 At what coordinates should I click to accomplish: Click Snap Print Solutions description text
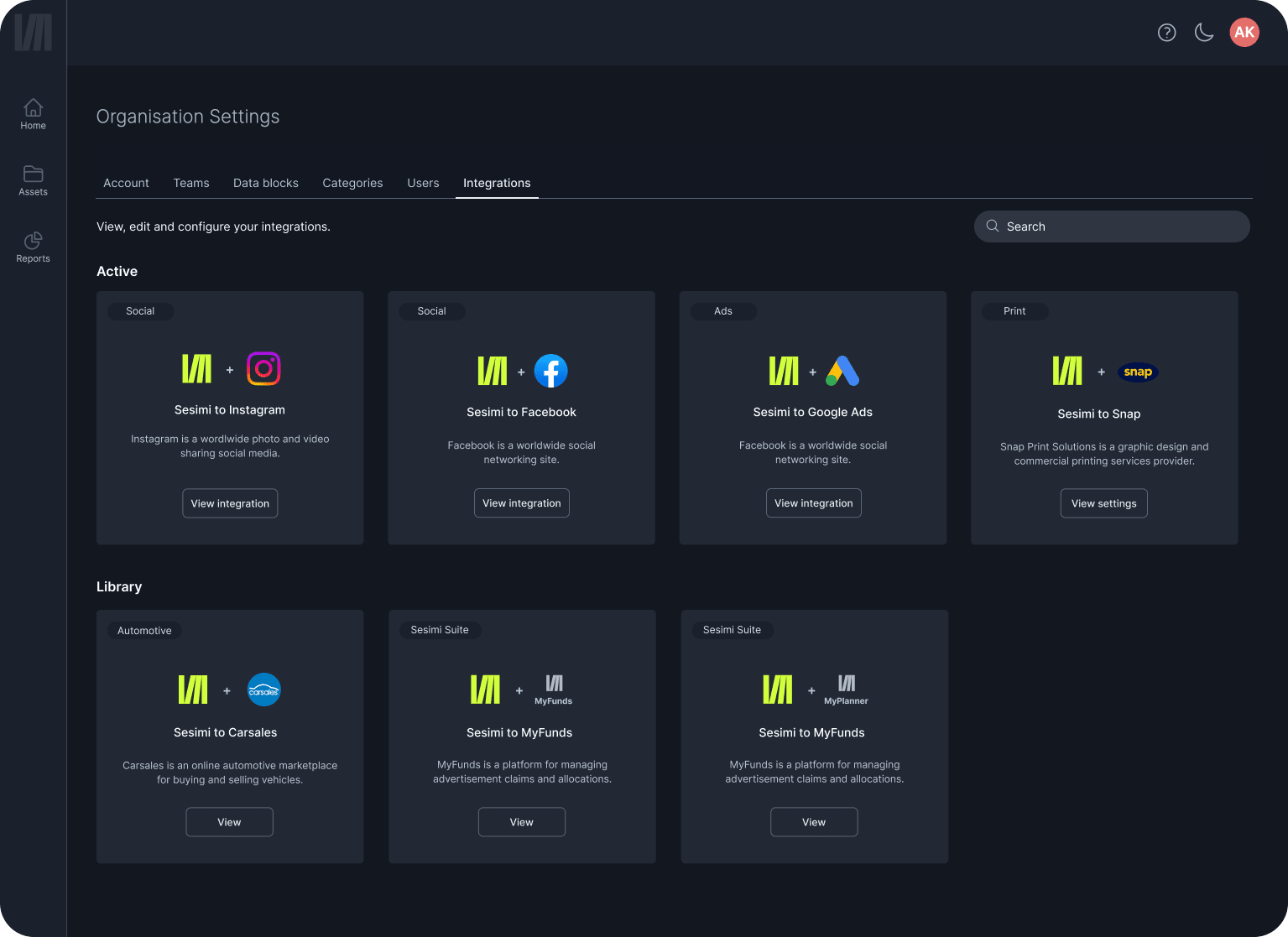[1104, 454]
